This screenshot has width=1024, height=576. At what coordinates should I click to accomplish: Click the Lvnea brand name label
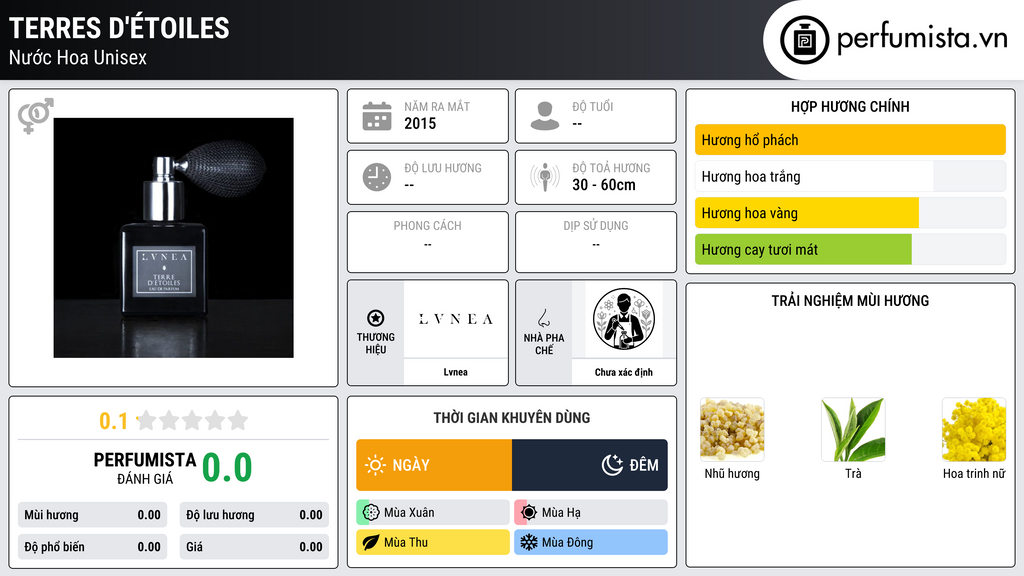point(455,372)
